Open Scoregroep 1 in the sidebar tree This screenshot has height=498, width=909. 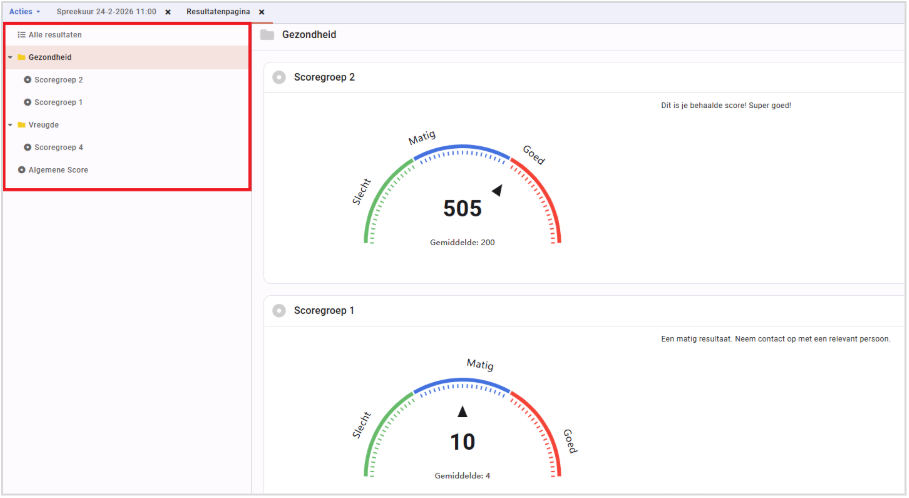pos(59,103)
